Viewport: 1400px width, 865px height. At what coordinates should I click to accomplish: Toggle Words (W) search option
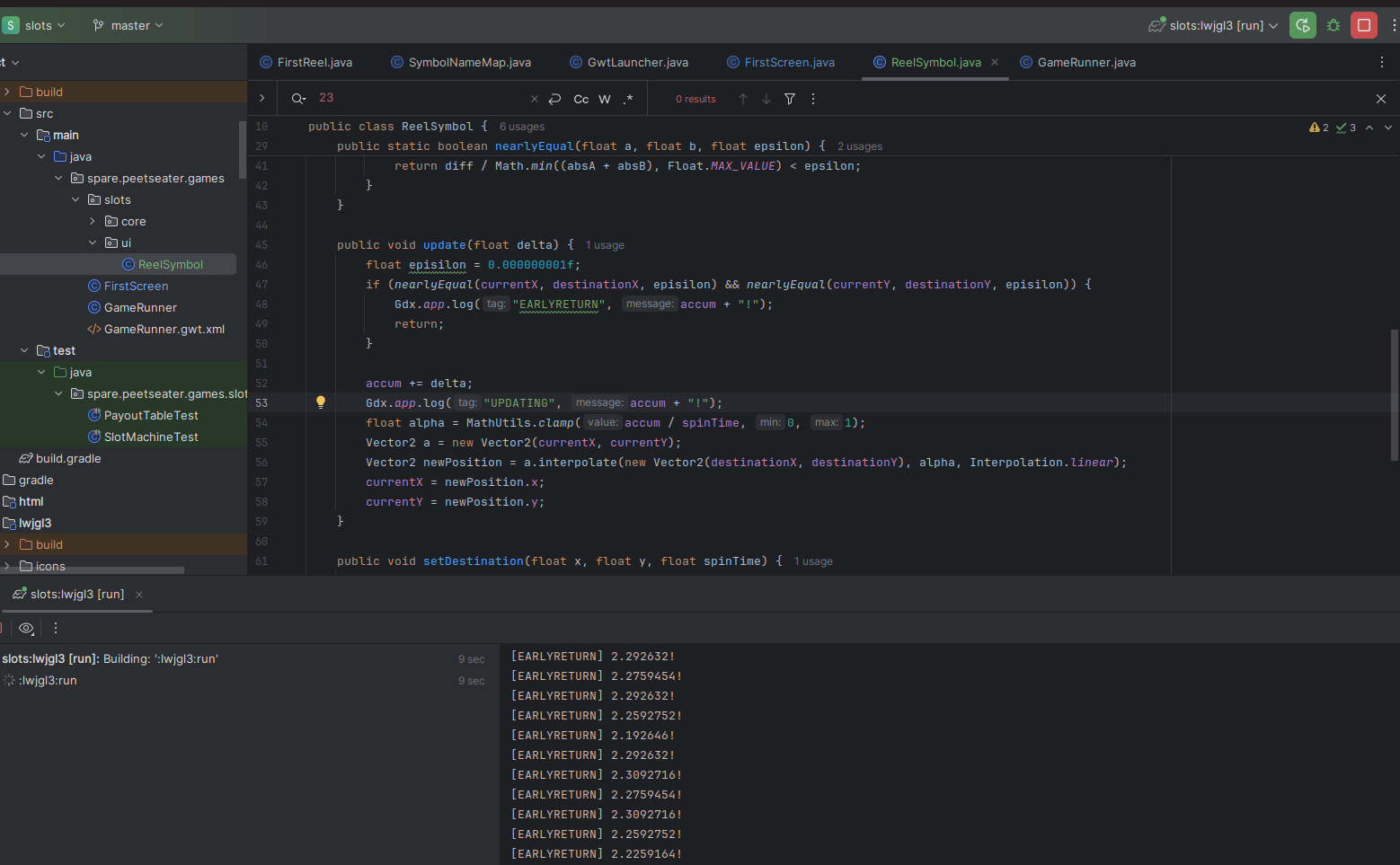pyautogui.click(x=605, y=99)
